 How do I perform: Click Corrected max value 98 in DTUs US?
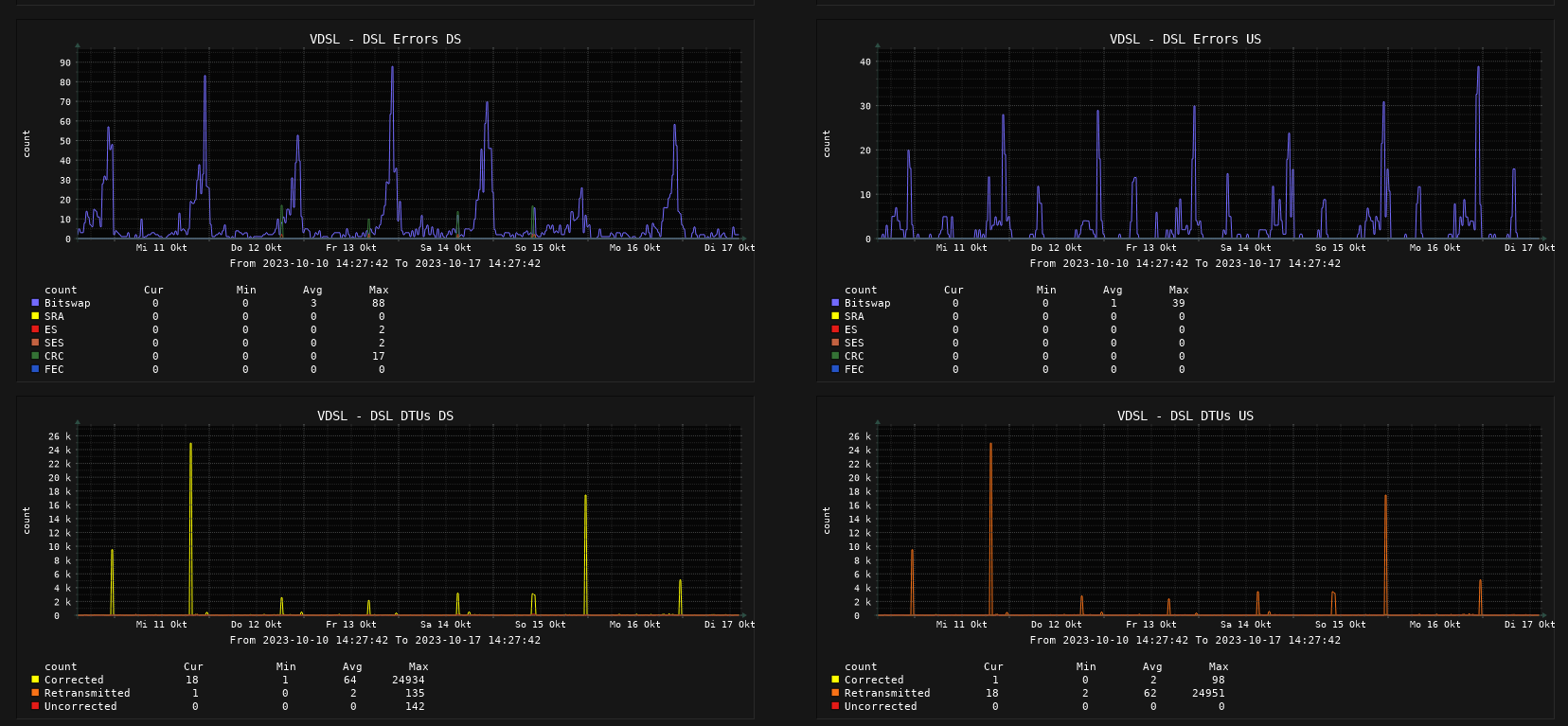[x=1218, y=680]
